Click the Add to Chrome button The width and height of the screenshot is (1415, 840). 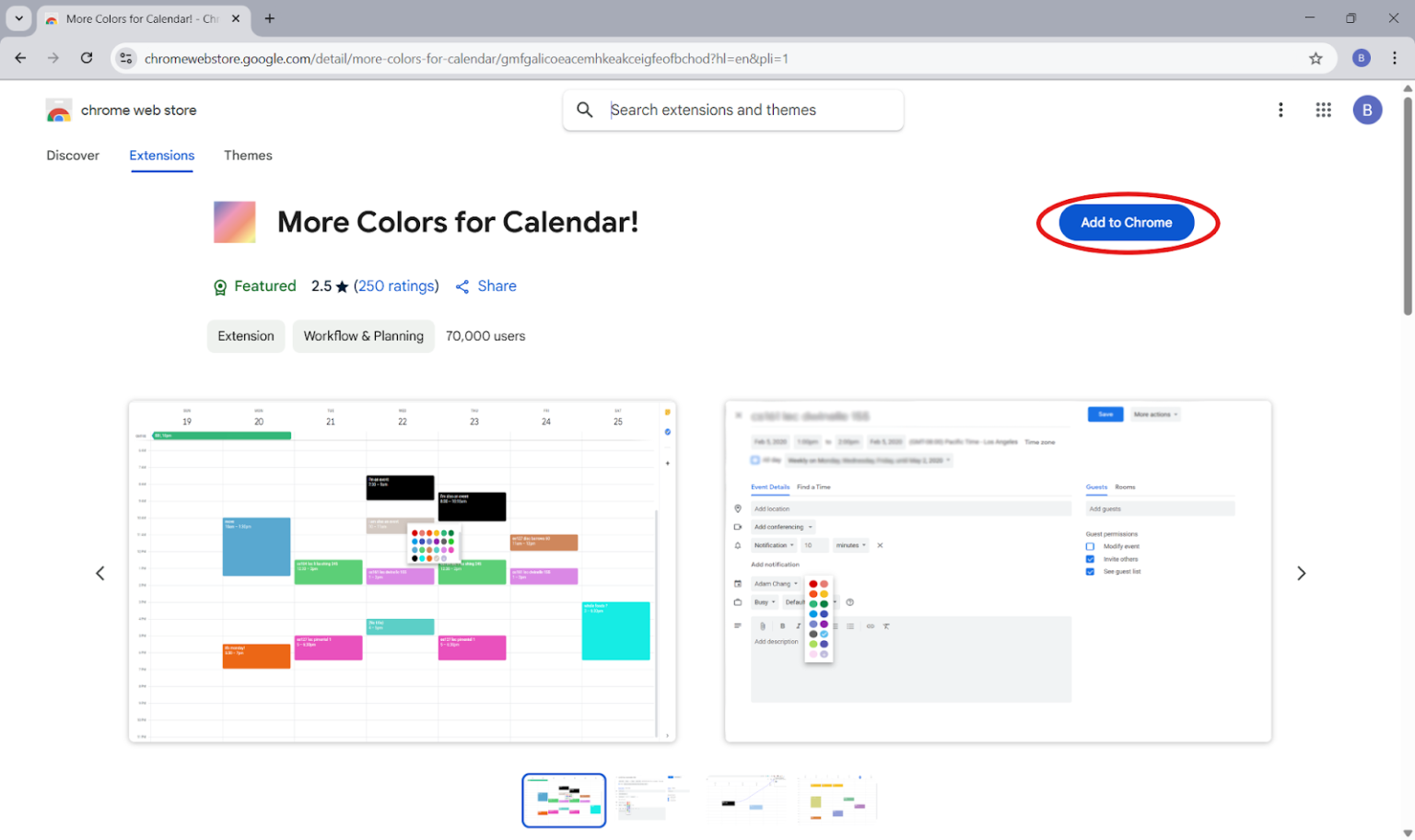[x=1125, y=222]
